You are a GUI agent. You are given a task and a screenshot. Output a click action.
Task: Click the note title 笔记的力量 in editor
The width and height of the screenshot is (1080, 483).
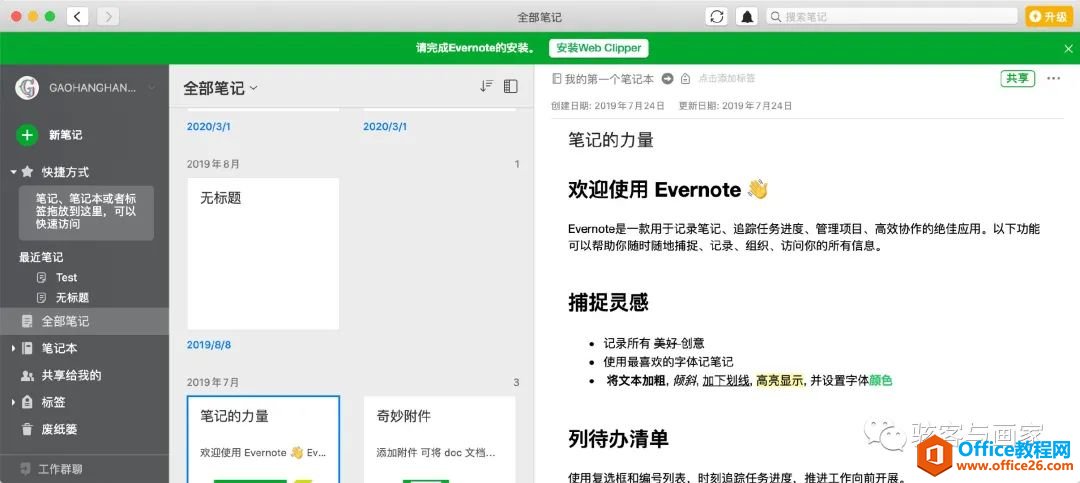[x=610, y=140]
